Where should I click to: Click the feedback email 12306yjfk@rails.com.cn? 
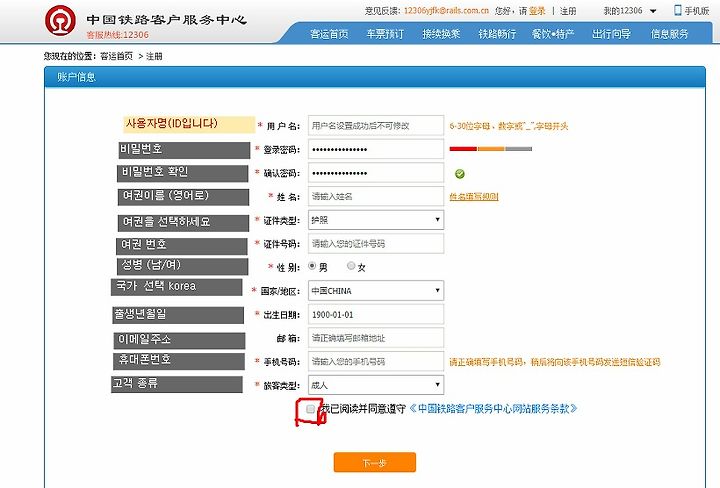[446, 11]
